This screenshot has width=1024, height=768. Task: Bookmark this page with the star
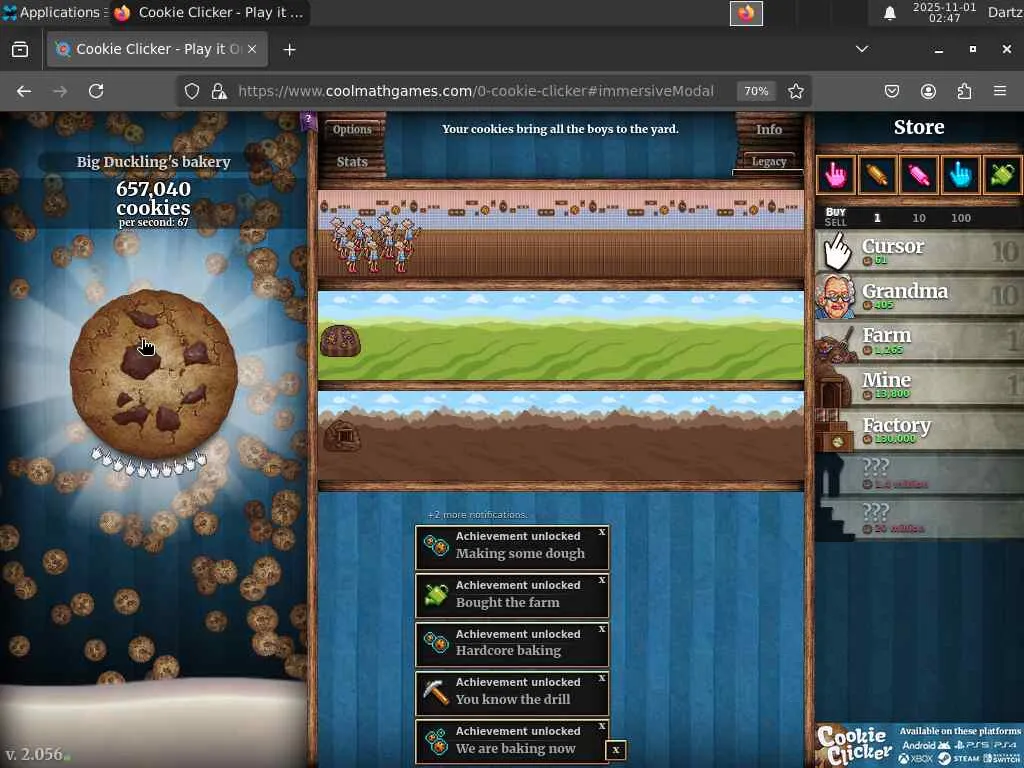(795, 91)
